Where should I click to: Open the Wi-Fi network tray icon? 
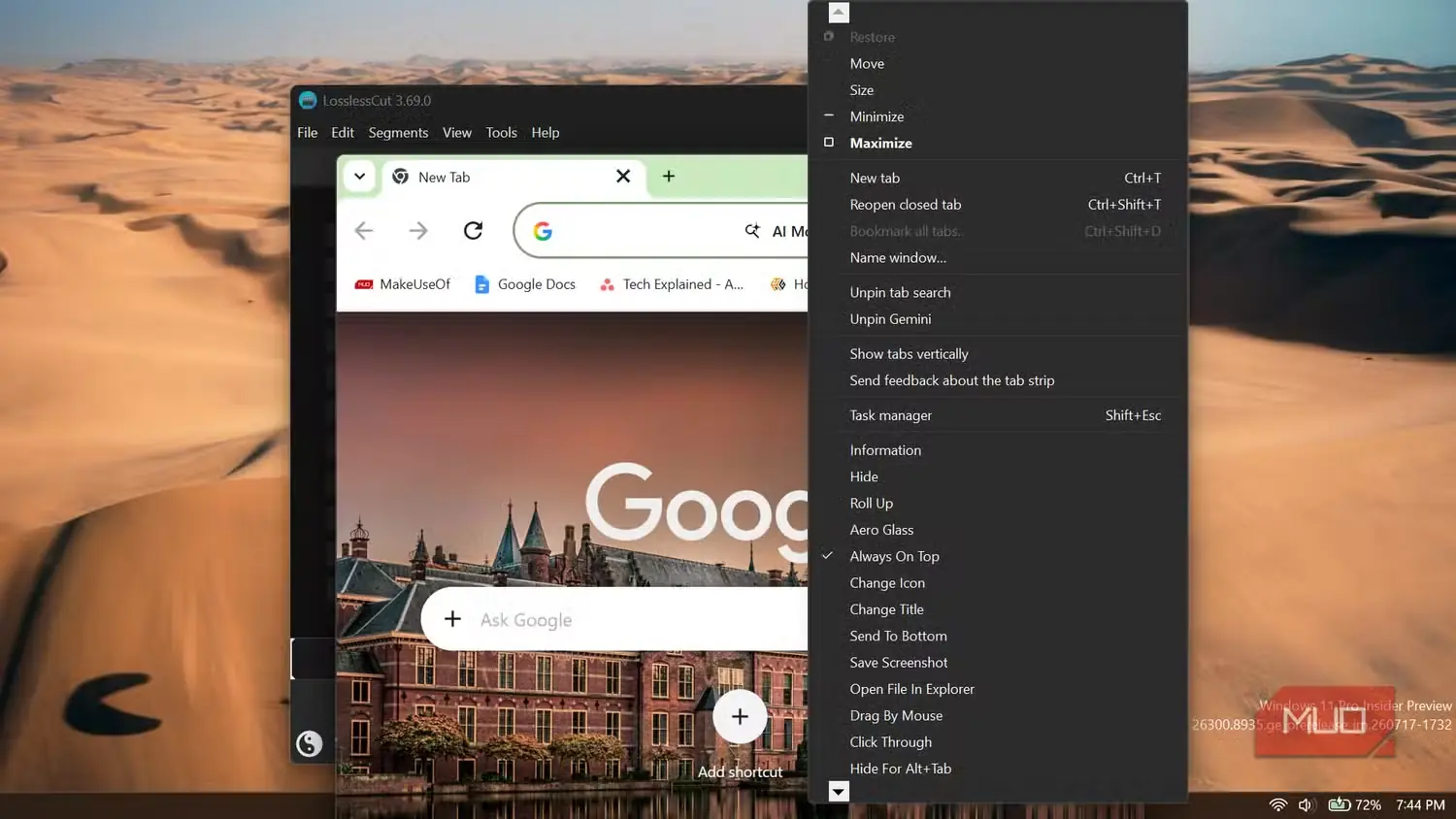1278,804
